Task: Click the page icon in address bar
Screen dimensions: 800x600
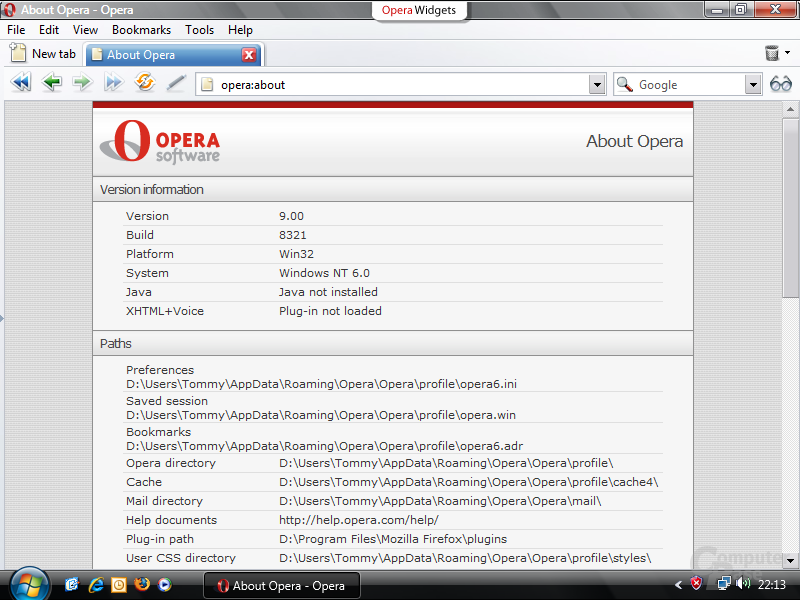Action: [207, 84]
